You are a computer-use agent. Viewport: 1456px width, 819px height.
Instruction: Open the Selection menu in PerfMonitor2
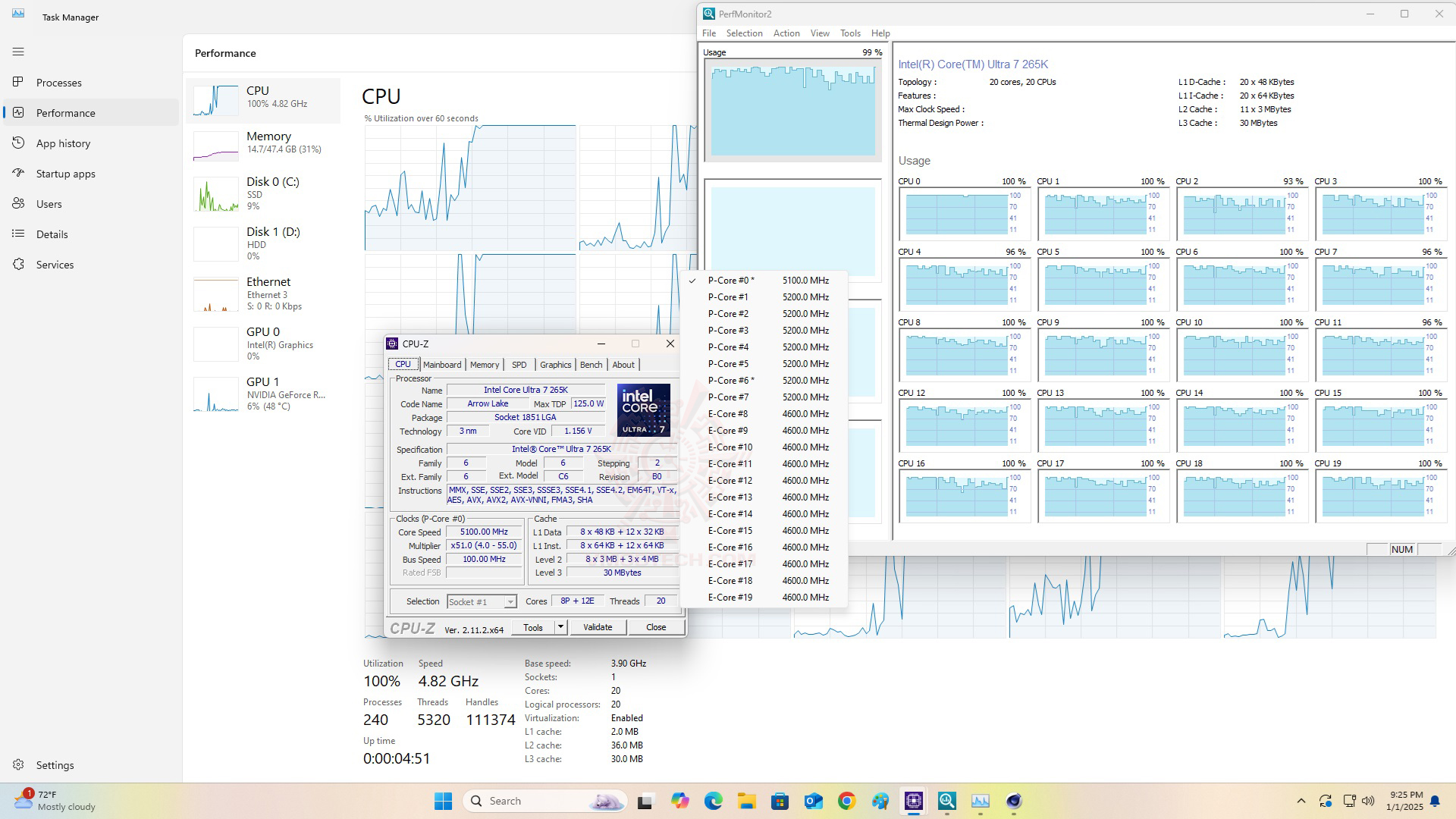click(x=745, y=33)
